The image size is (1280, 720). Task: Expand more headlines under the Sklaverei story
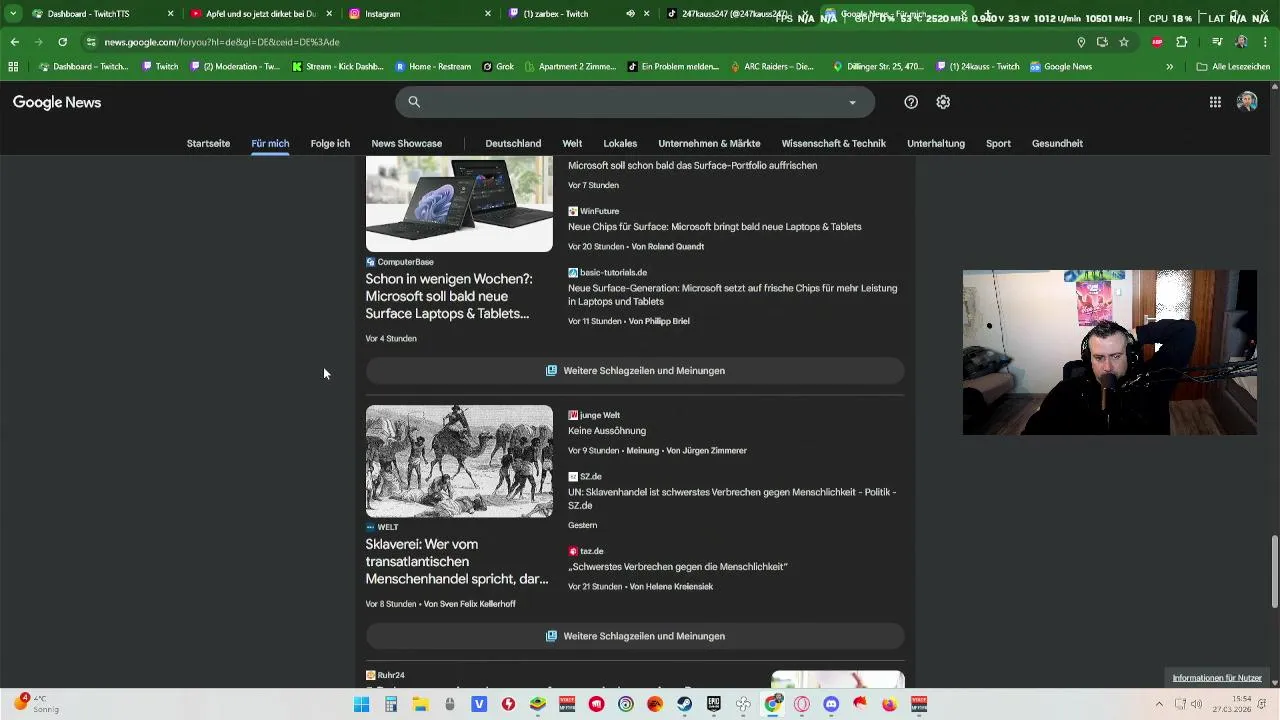(x=635, y=636)
